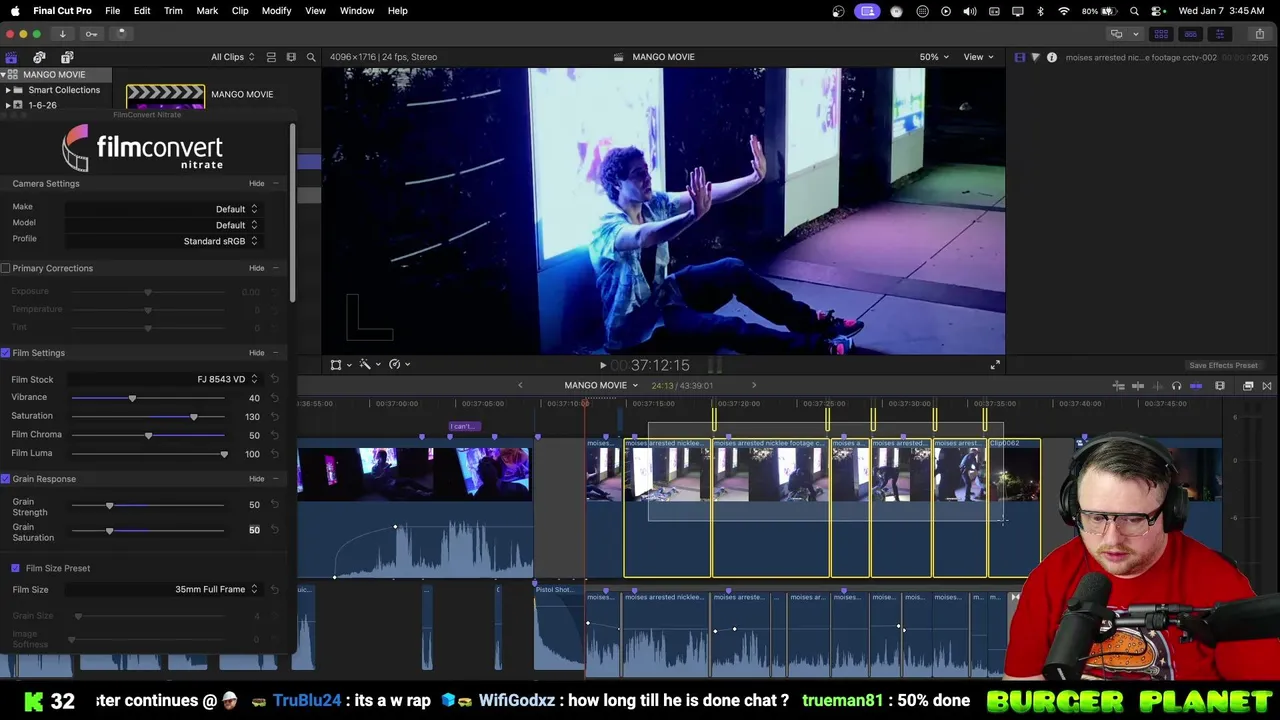Toggle the inspector sliders button
This screenshot has height=720, width=1280.
coord(1219,33)
